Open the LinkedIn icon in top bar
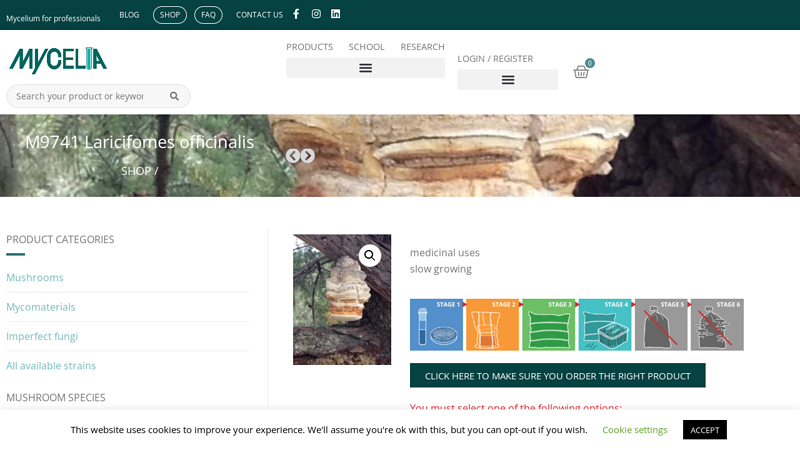Screen dimensions: 800x450 click(x=336, y=14)
